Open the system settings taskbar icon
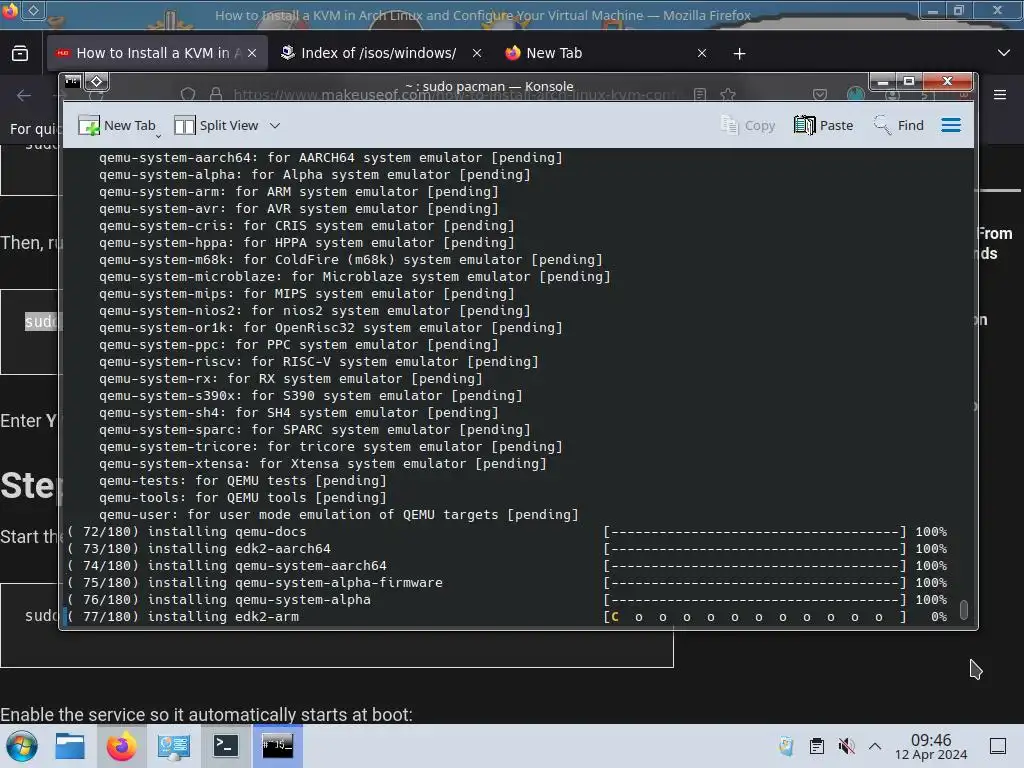The width and height of the screenshot is (1024, 768). (x=173, y=746)
